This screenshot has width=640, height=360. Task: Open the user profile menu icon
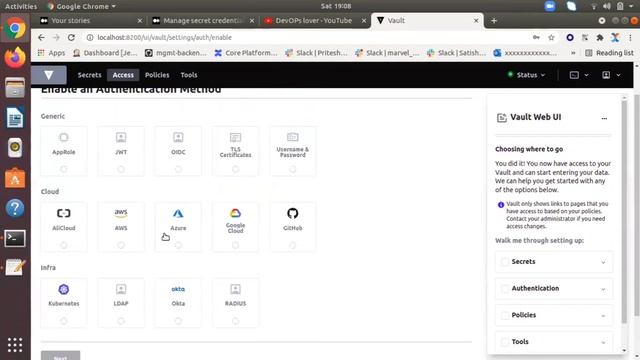pos(606,75)
